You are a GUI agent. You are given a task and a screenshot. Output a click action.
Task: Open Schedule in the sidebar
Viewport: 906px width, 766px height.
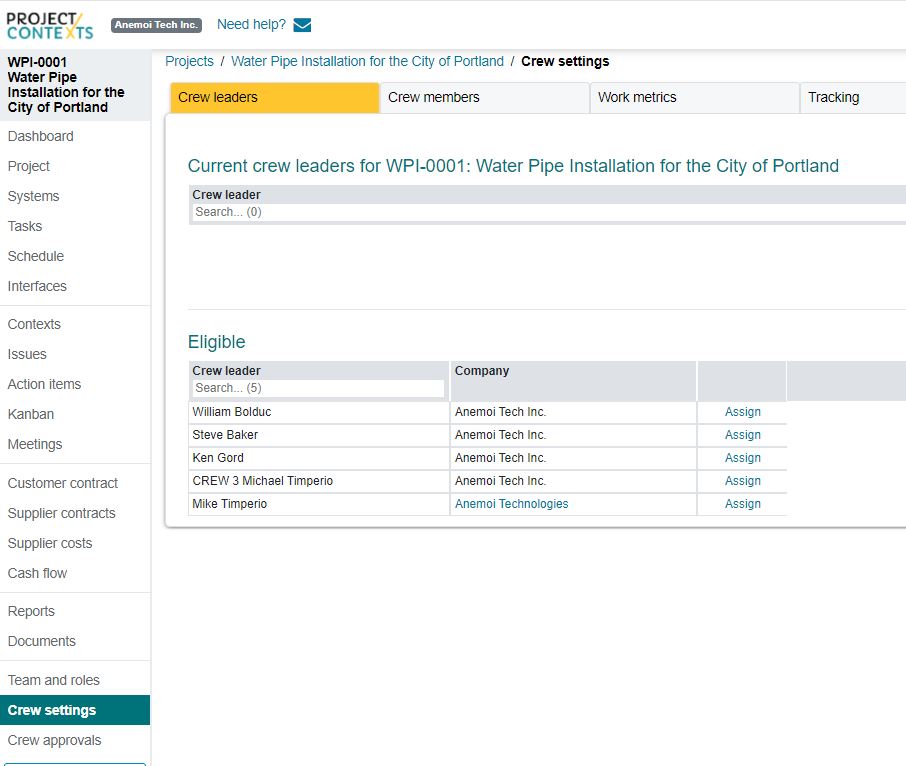[x=36, y=256]
